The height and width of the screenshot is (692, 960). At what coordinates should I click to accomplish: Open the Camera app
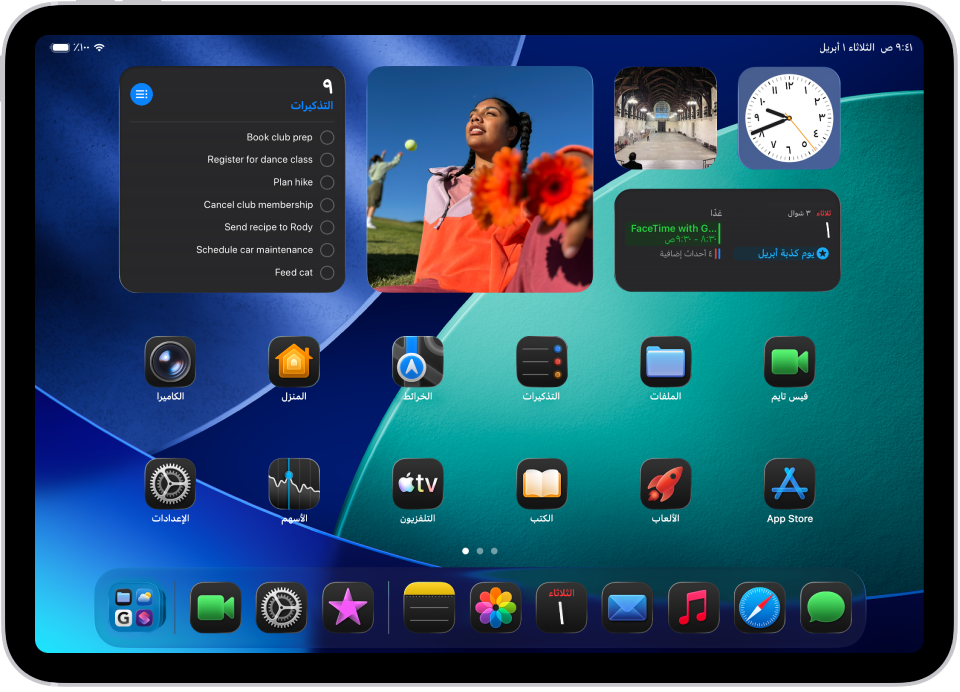click(170, 362)
